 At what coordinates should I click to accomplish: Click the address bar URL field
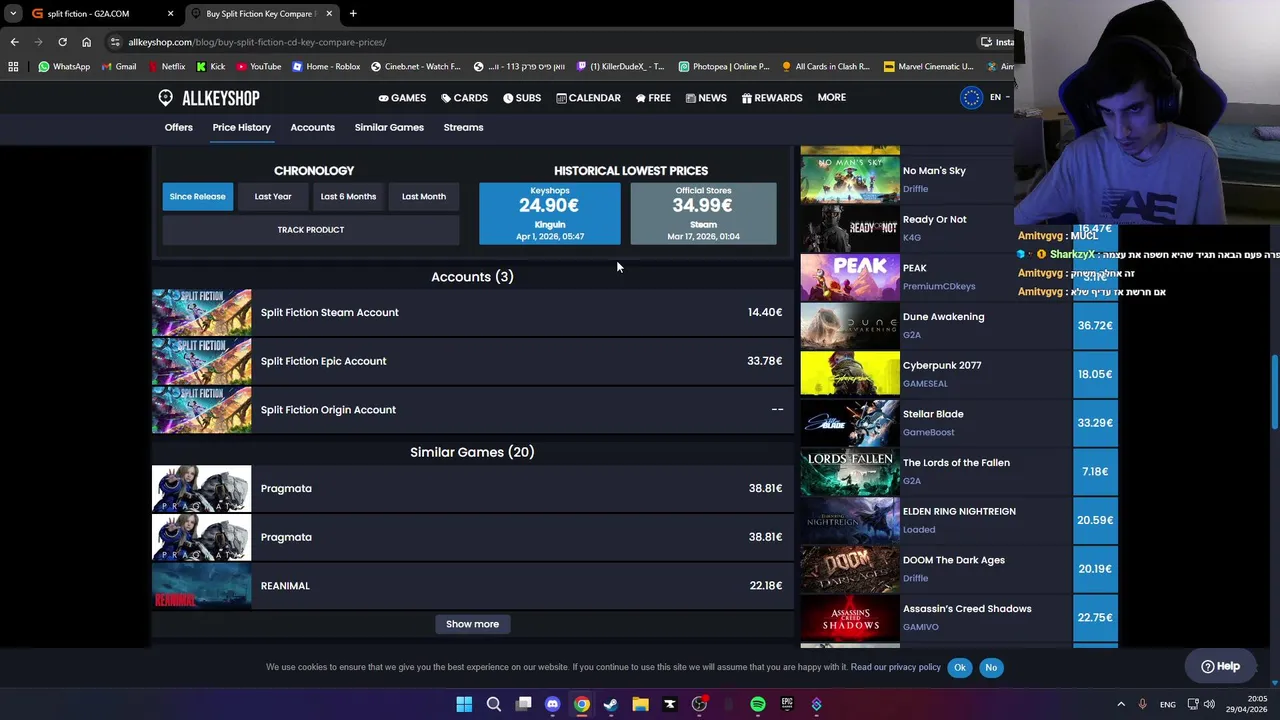click(540, 42)
